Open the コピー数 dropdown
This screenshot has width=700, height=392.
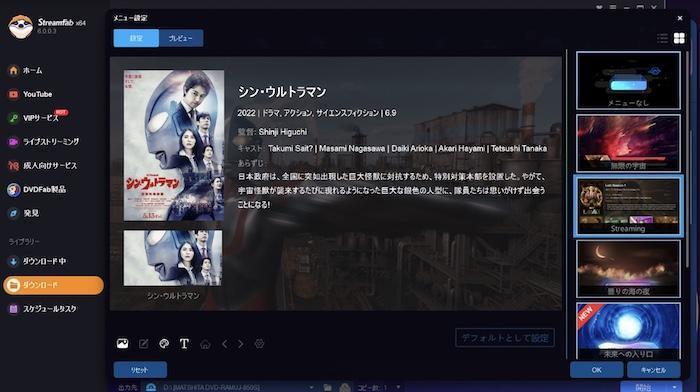(x=398, y=388)
